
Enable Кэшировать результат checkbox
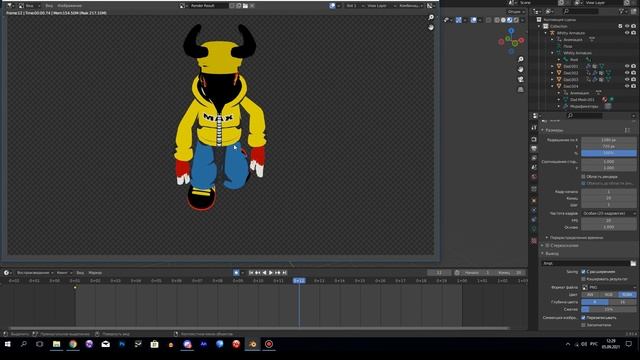click(583, 279)
